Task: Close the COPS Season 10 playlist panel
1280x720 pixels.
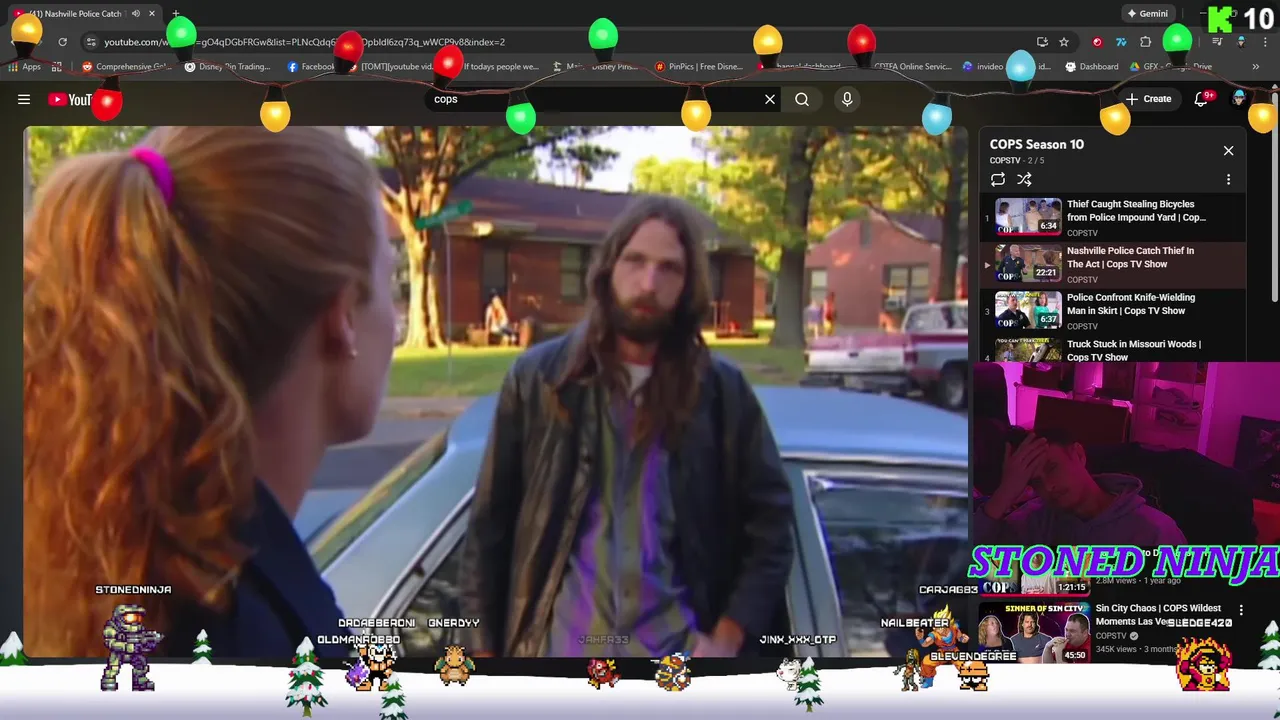Action: point(1228,151)
